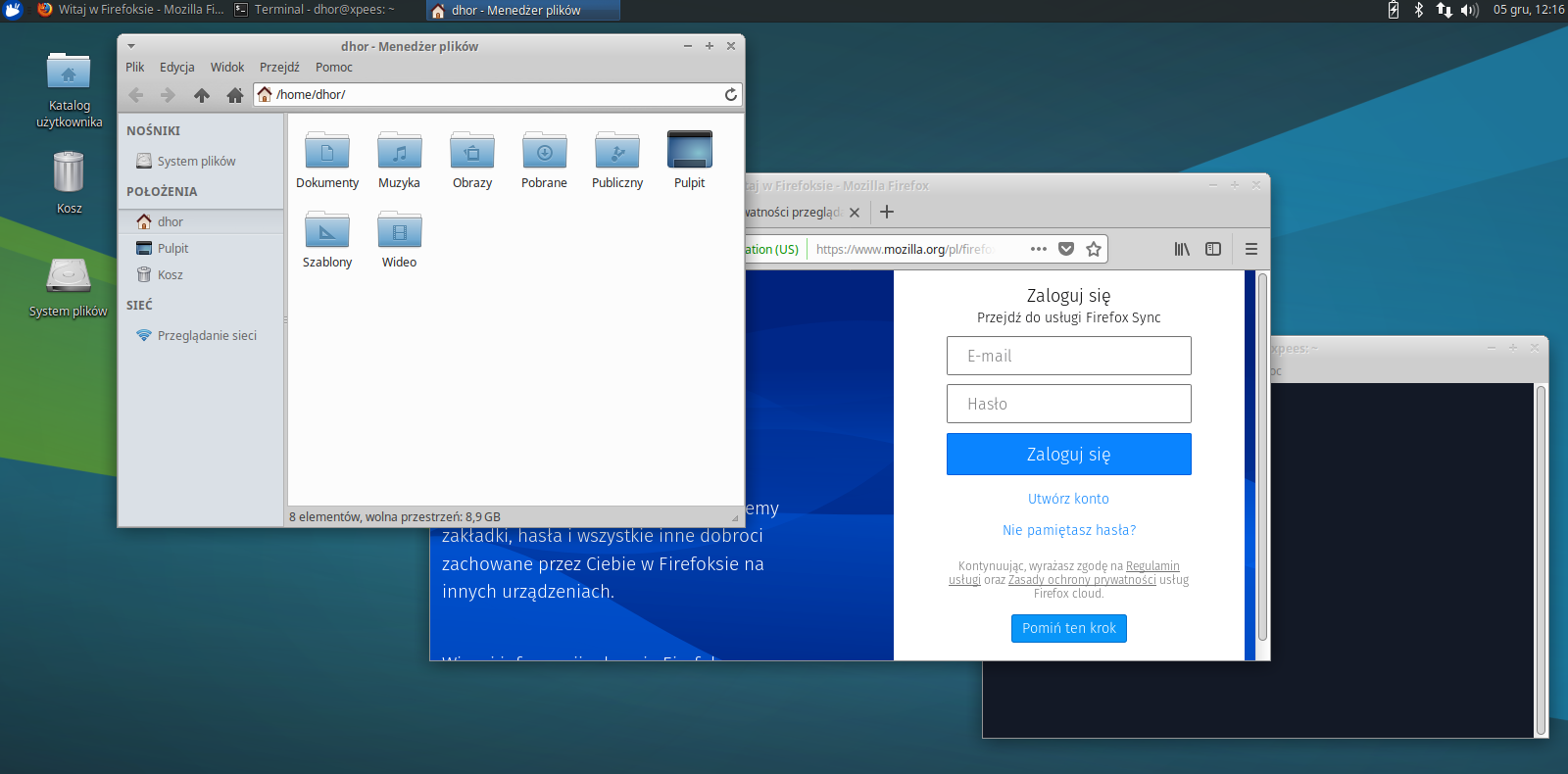Screen dimensions: 1568x774
Task: Click the Firefox page vertical scrollbar
Action: [1262, 457]
